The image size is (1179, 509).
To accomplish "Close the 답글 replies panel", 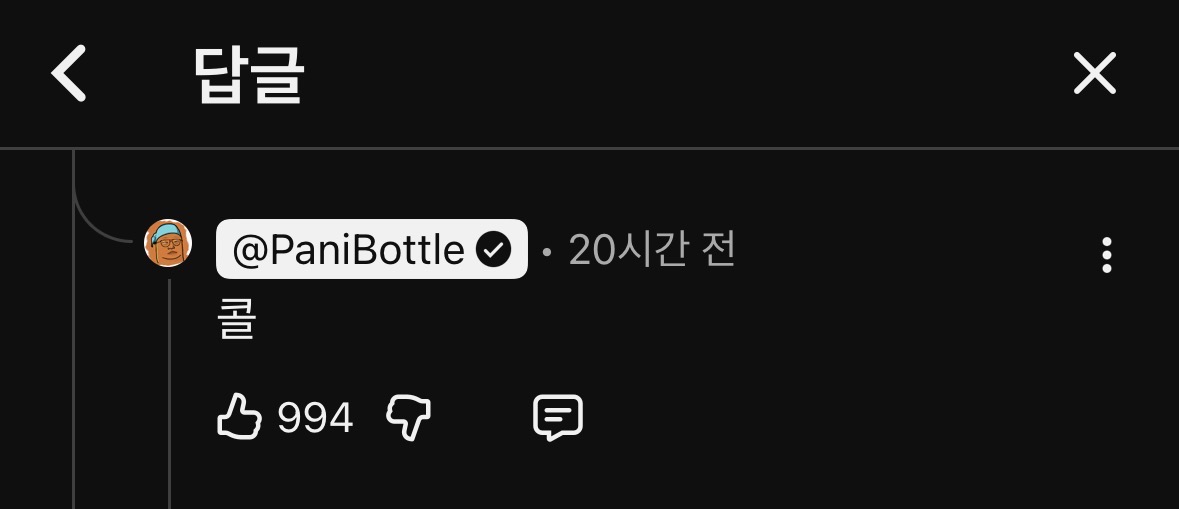I will (1094, 73).
